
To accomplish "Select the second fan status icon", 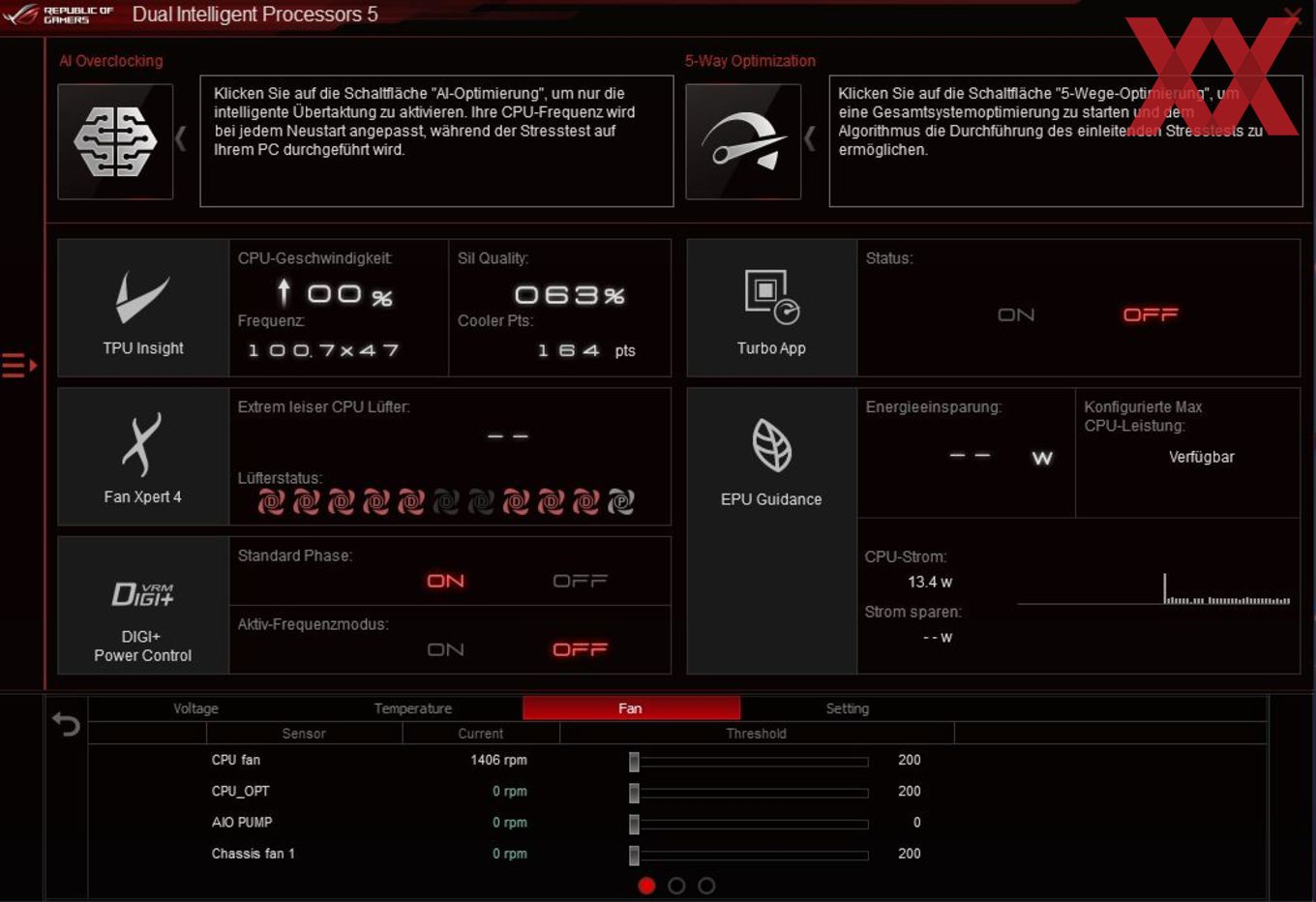I will click(x=306, y=501).
